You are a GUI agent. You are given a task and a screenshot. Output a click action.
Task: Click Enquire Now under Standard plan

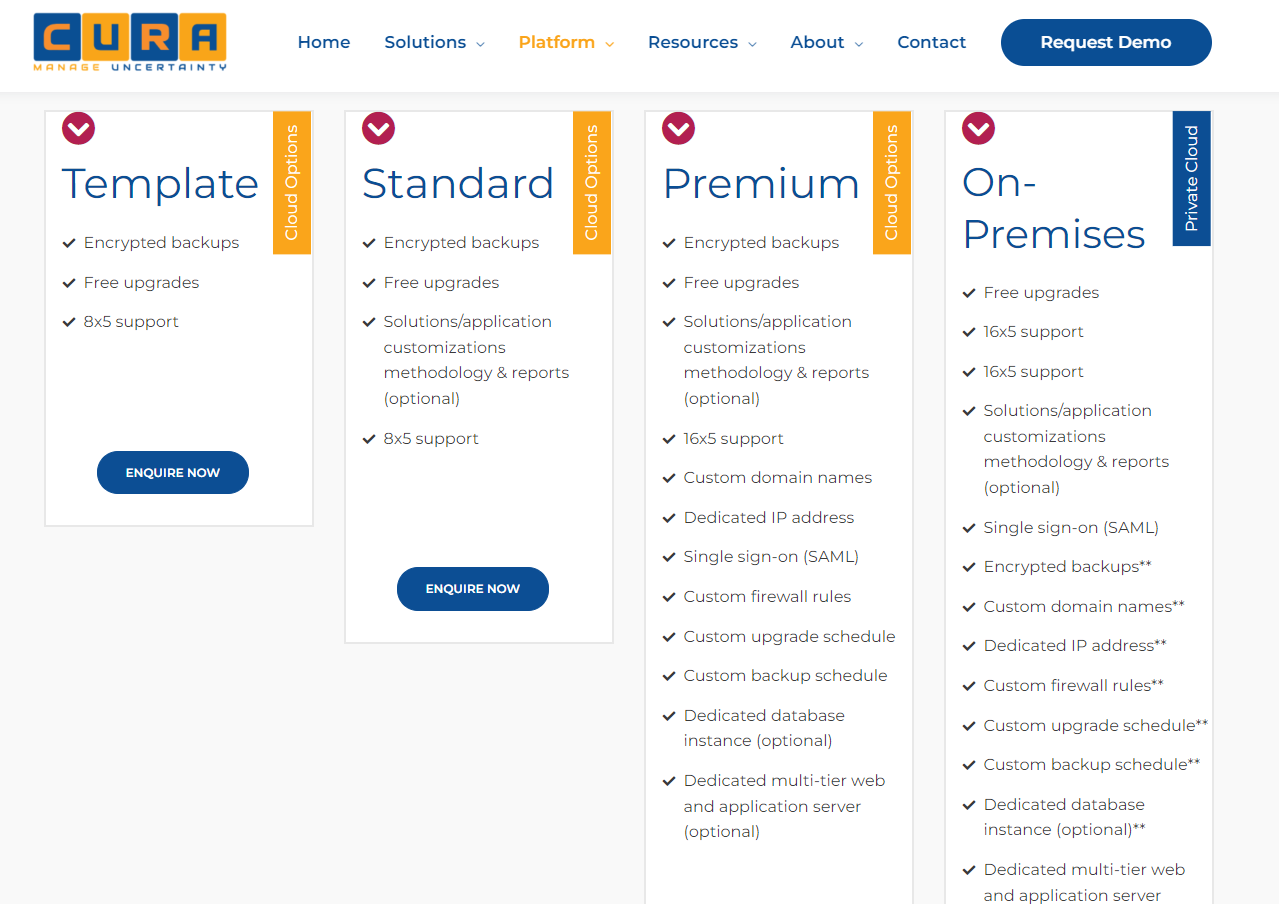[x=473, y=589]
